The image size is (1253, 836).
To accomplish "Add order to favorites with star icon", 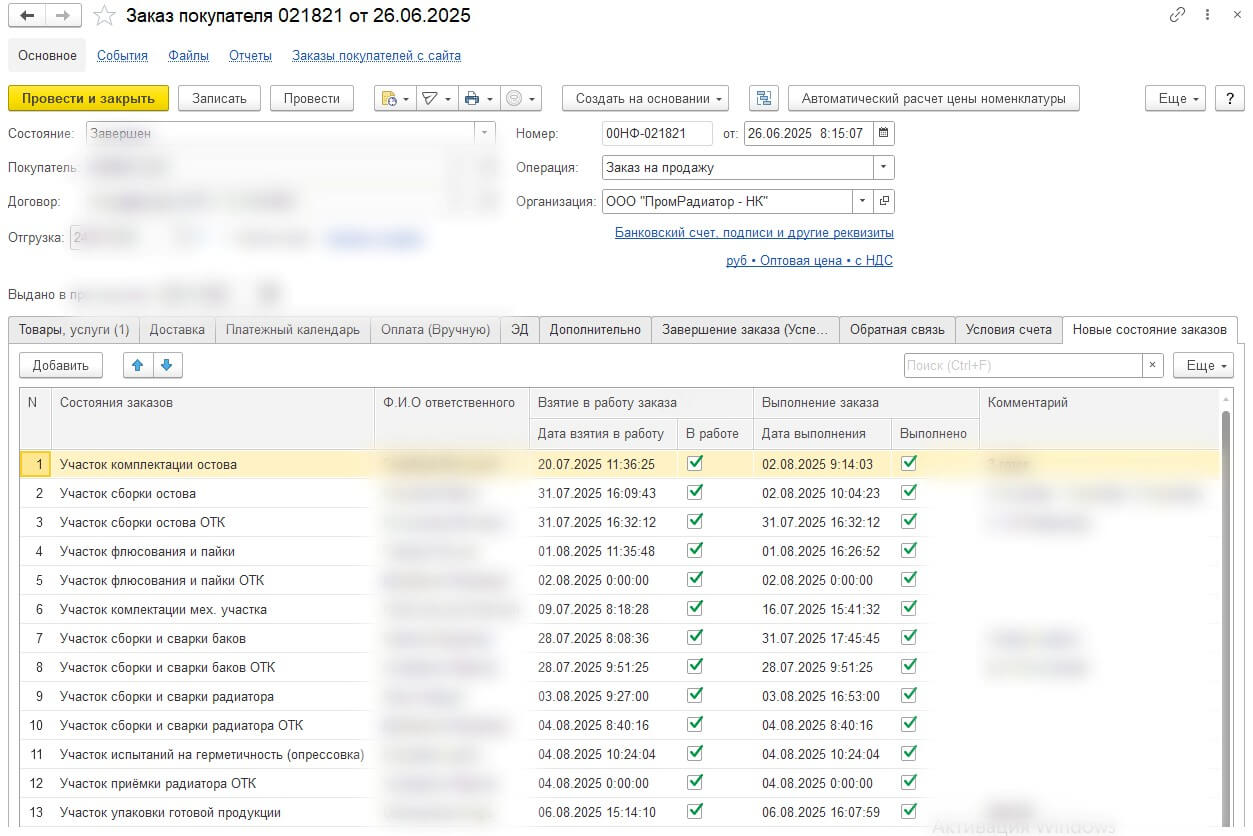I will [x=104, y=16].
